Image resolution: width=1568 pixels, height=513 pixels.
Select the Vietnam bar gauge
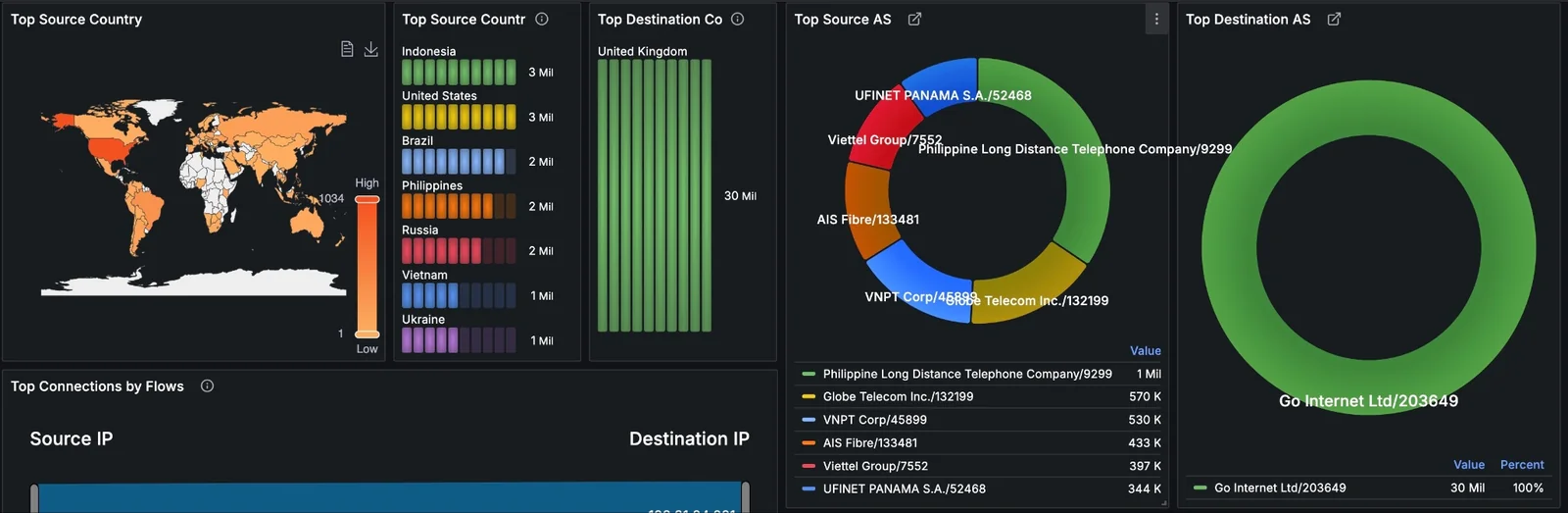tap(459, 295)
